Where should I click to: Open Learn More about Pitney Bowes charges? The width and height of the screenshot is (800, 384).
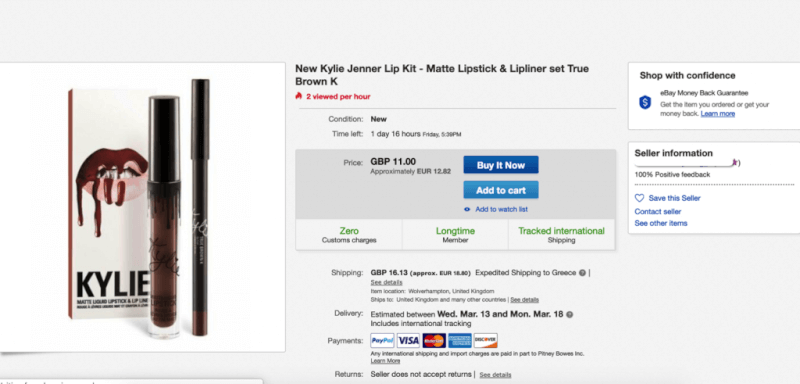385,361
